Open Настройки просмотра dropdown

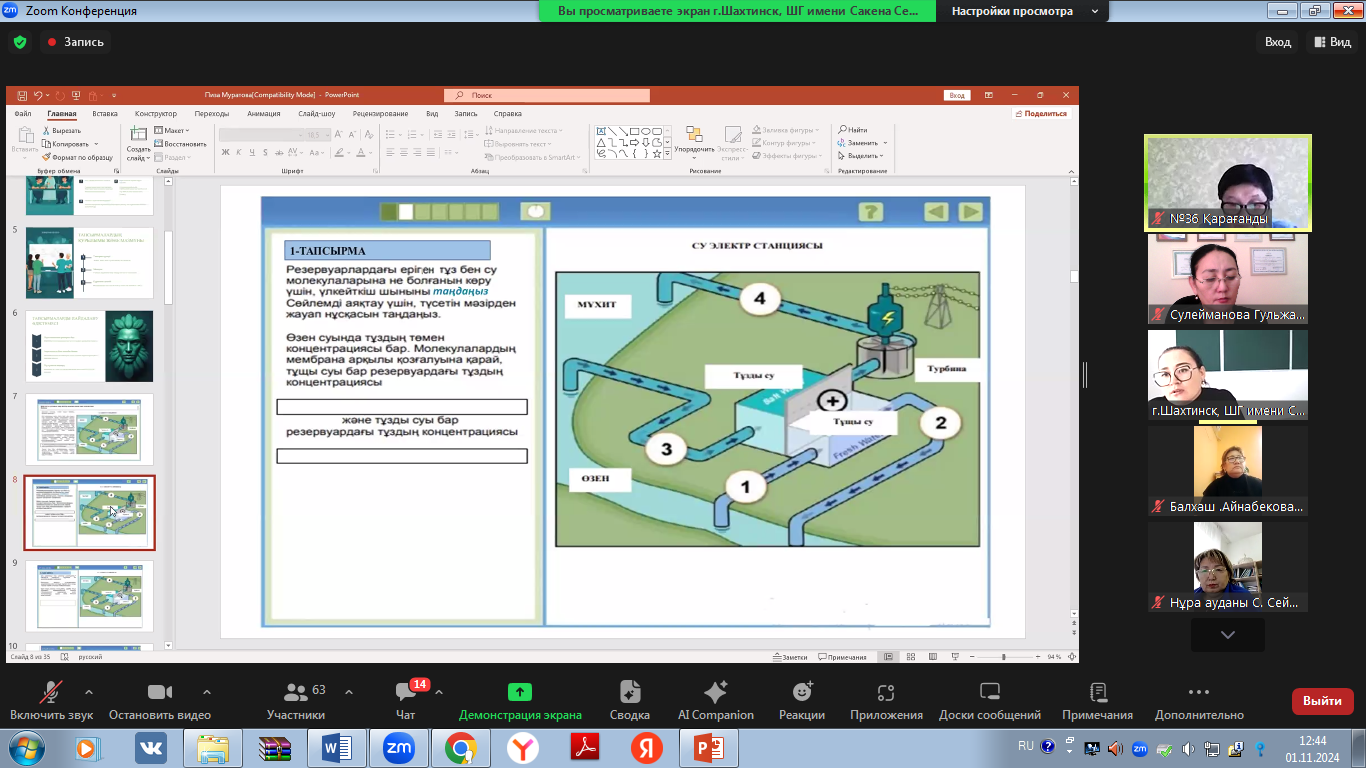point(1024,11)
